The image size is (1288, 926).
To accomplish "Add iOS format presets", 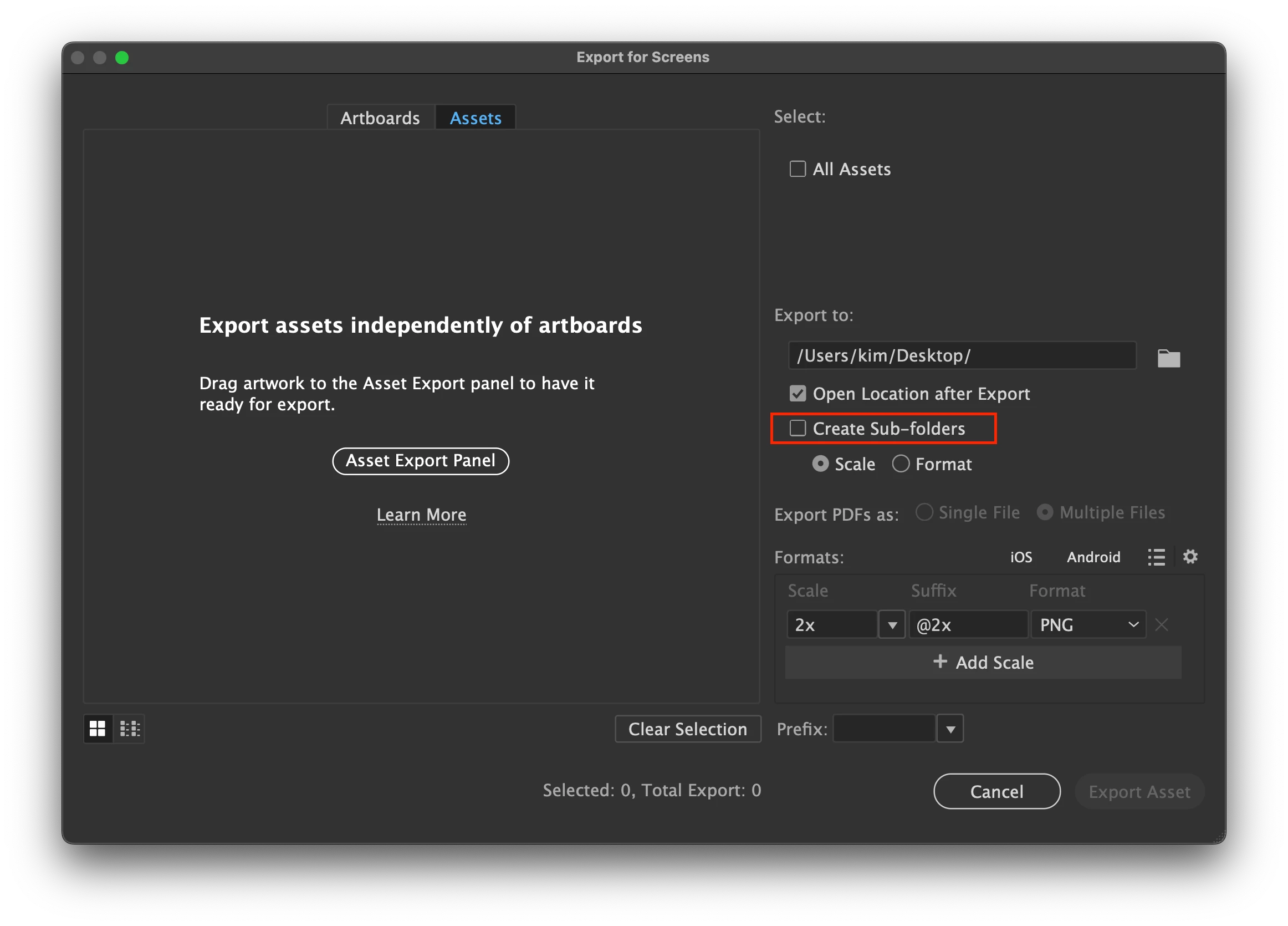I will 1020,557.
